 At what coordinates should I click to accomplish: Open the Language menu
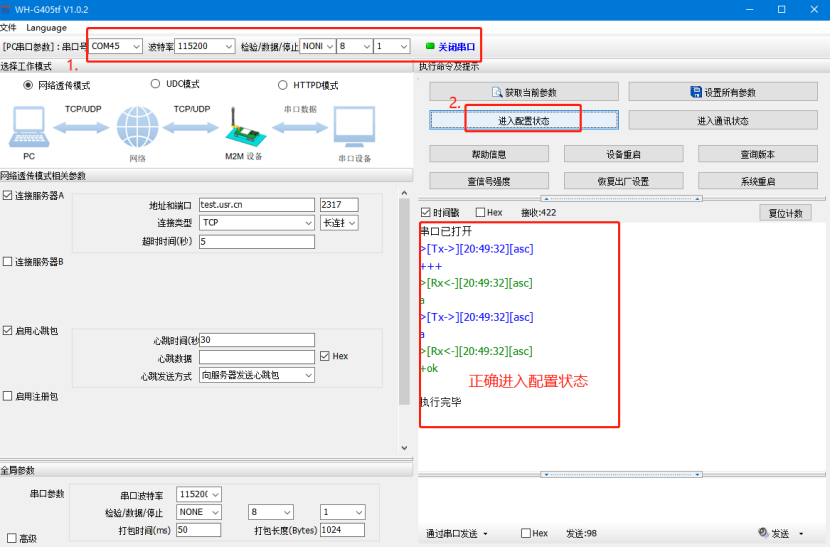pyautogui.click(x=46, y=28)
